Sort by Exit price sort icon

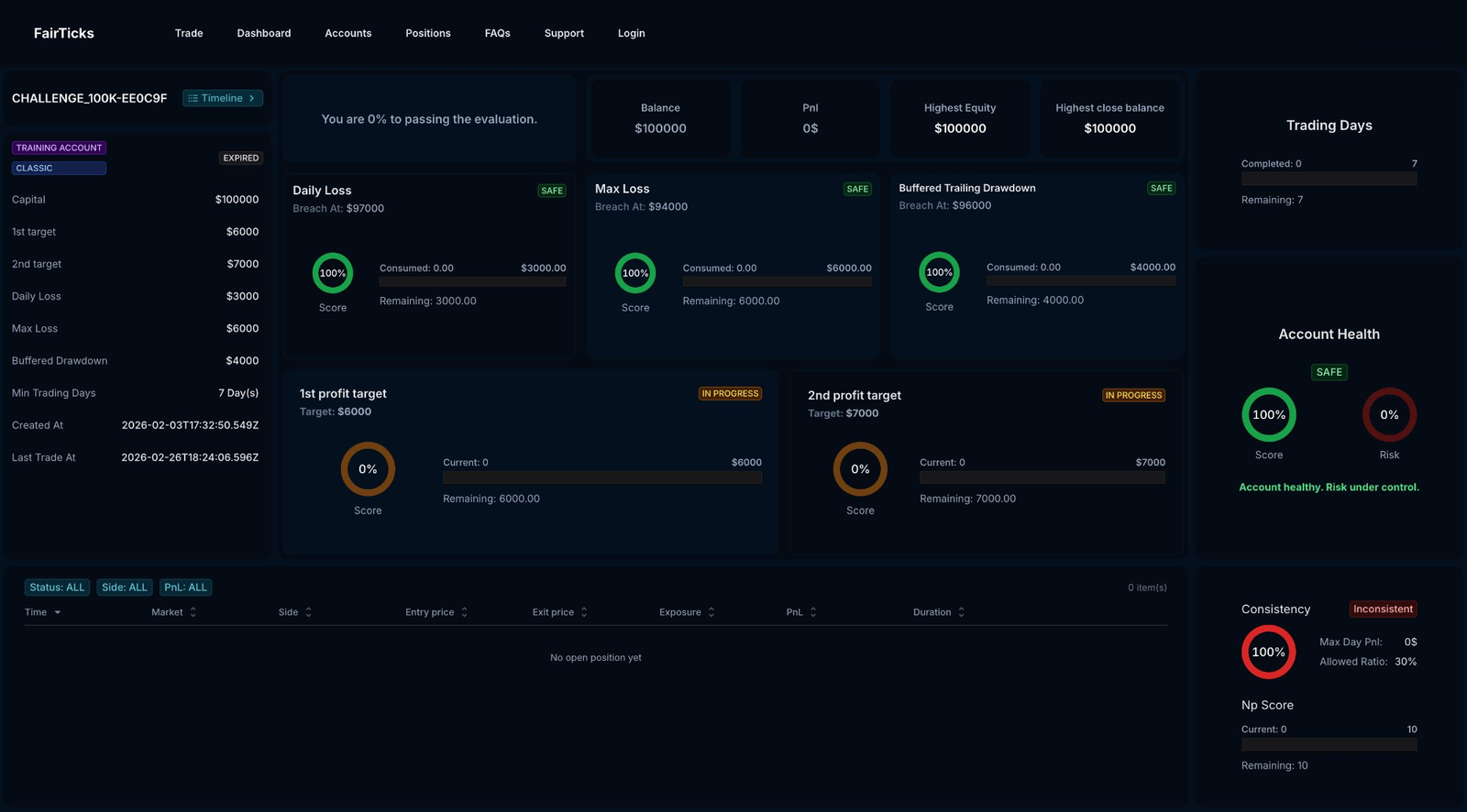(x=584, y=612)
